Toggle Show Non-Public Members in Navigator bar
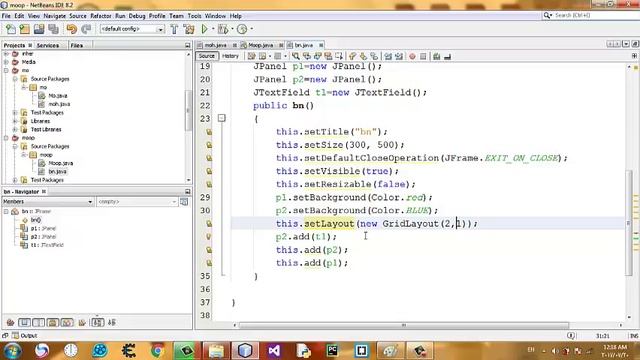The width and height of the screenshot is (640, 360). [x=53, y=322]
